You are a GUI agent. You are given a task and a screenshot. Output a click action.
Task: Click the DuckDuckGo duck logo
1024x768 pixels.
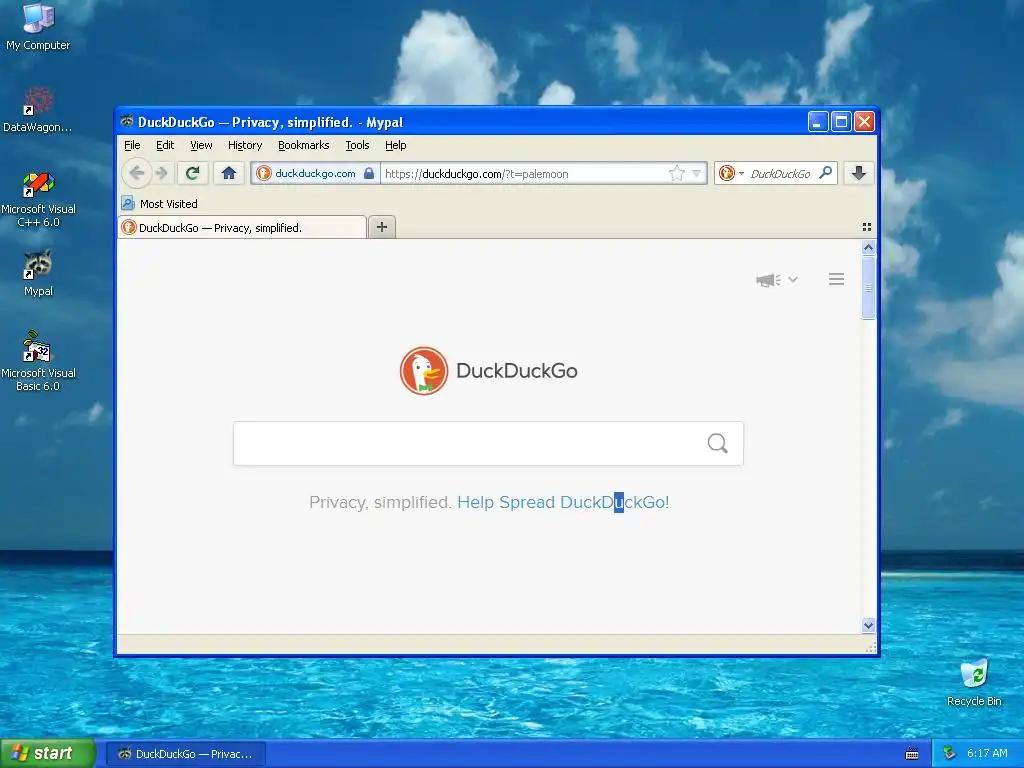pos(424,370)
